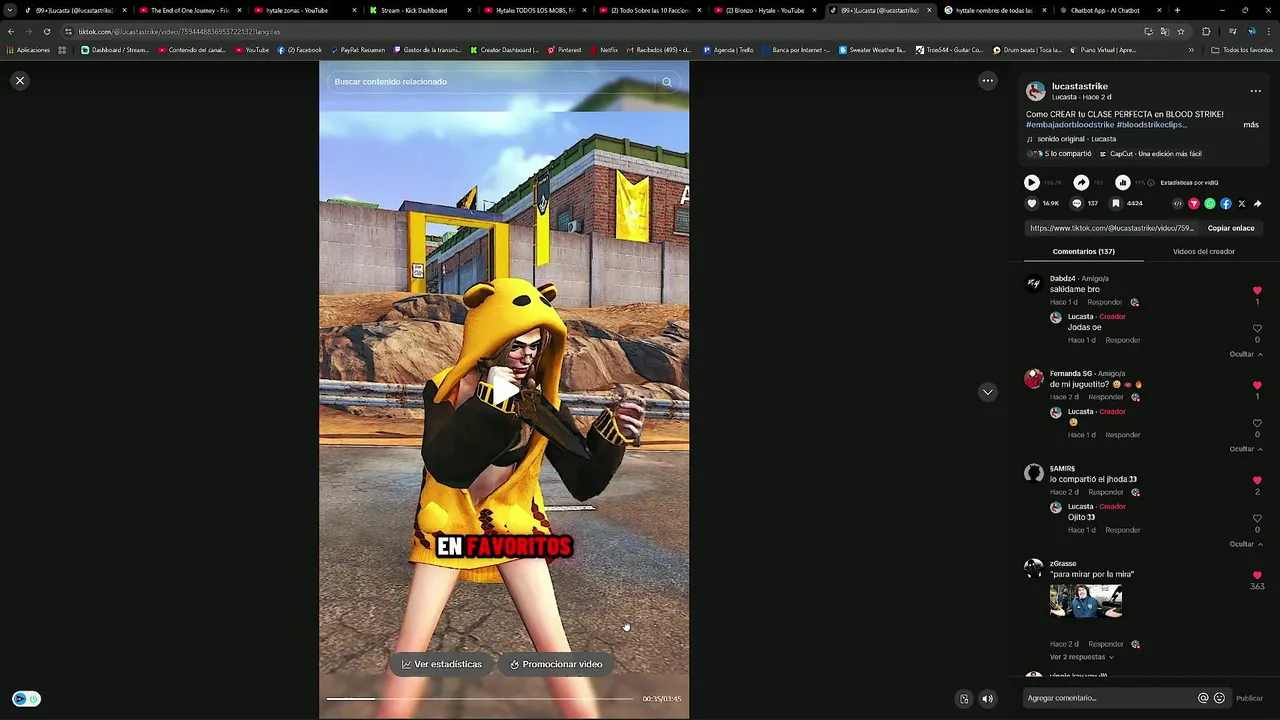
Task: Open comments via speech bubble icon
Action: point(1077,203)
